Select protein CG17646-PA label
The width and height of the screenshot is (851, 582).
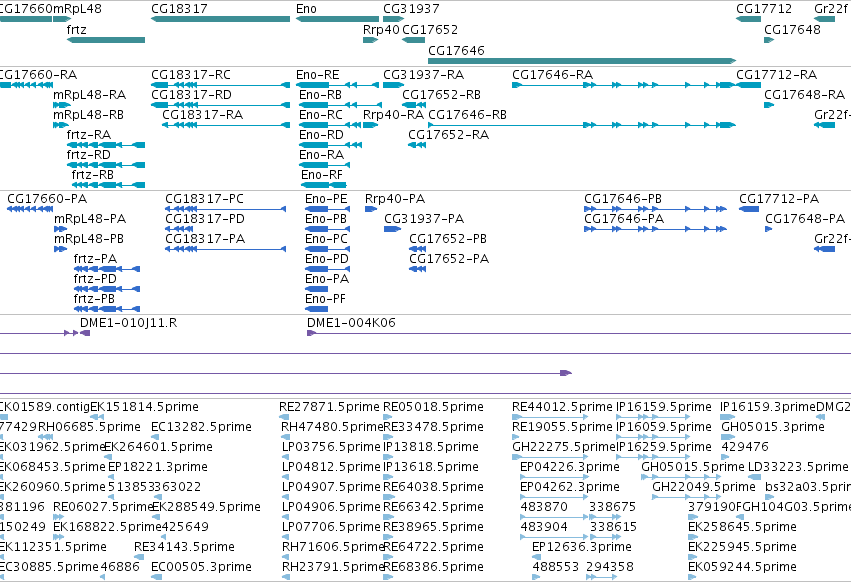click(x=624, y=219)
